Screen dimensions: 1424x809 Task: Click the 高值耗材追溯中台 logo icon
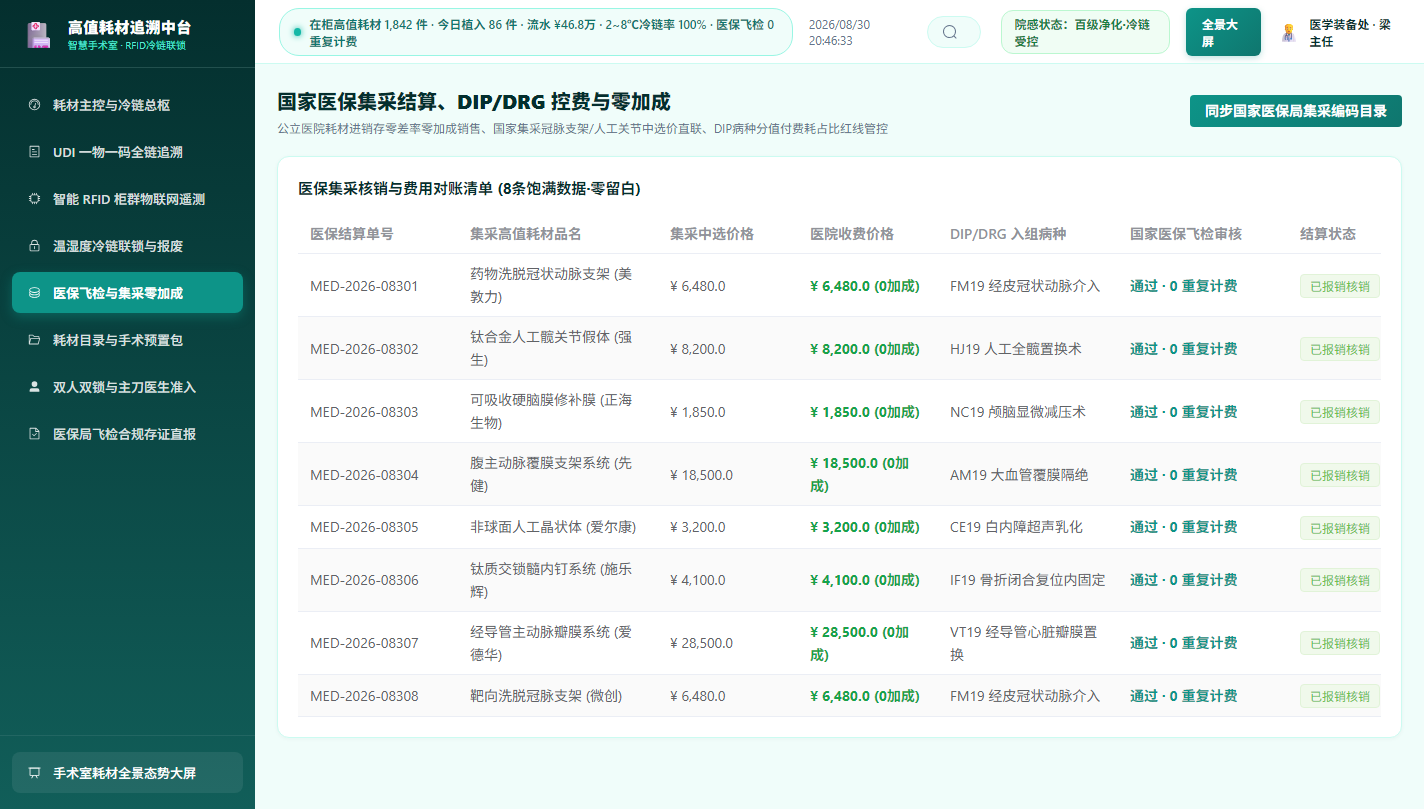click(x=37, y=34)
